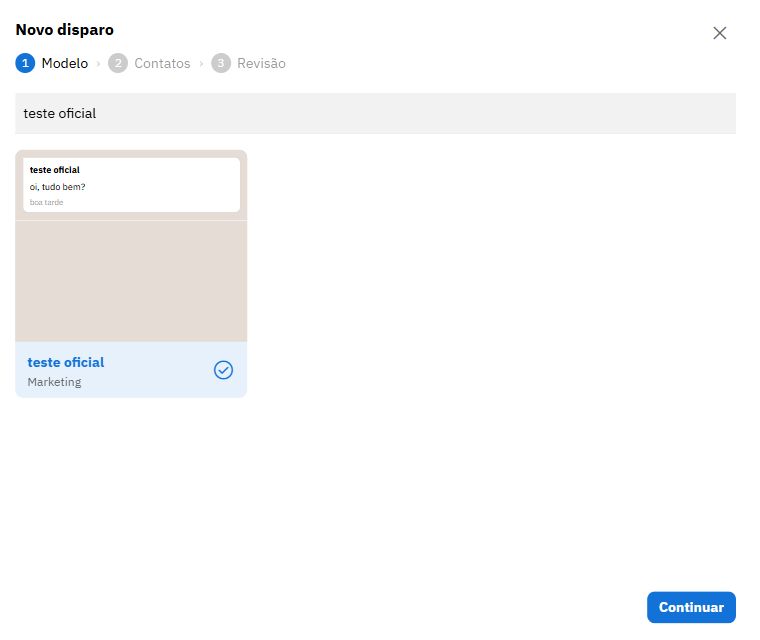Focus the 'teste oficial' search field
760x640 pixels.
click(376, 113)
